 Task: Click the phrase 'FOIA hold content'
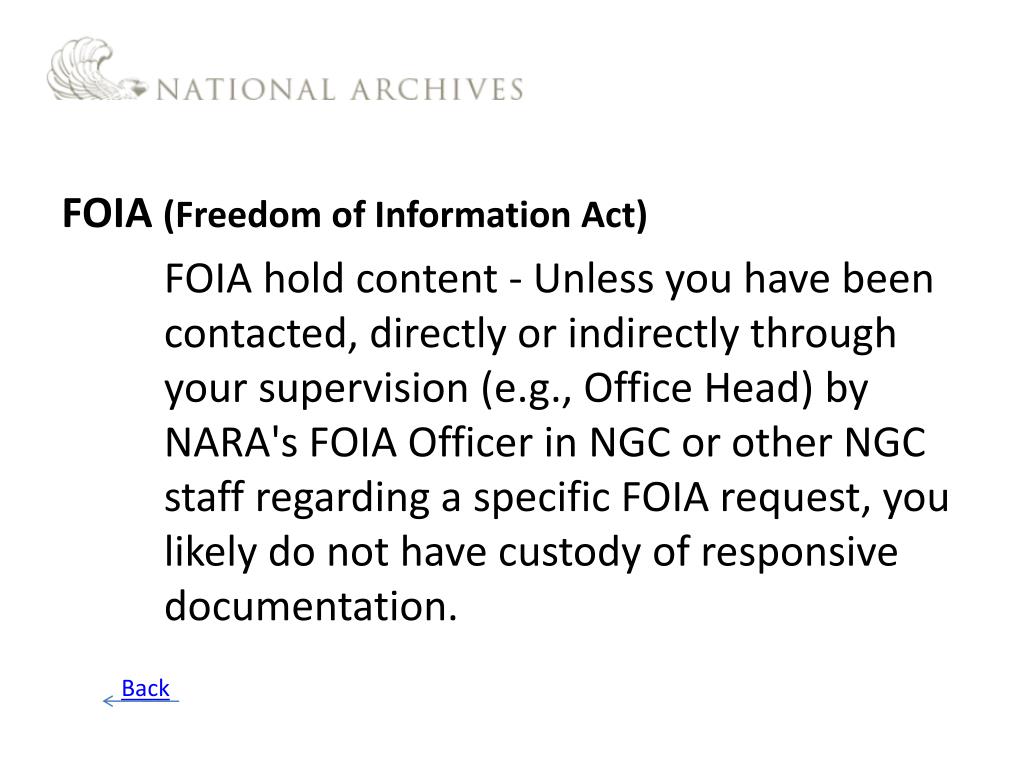pos(331,279)
